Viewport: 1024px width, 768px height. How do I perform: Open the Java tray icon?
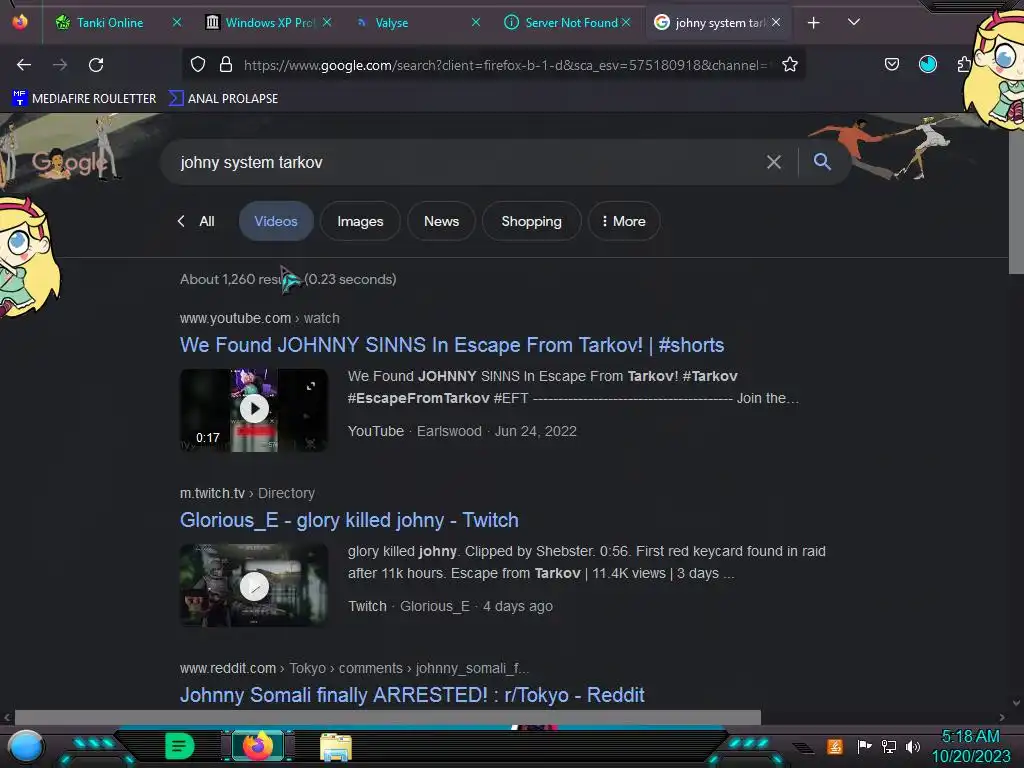click(x=834, y=746)
